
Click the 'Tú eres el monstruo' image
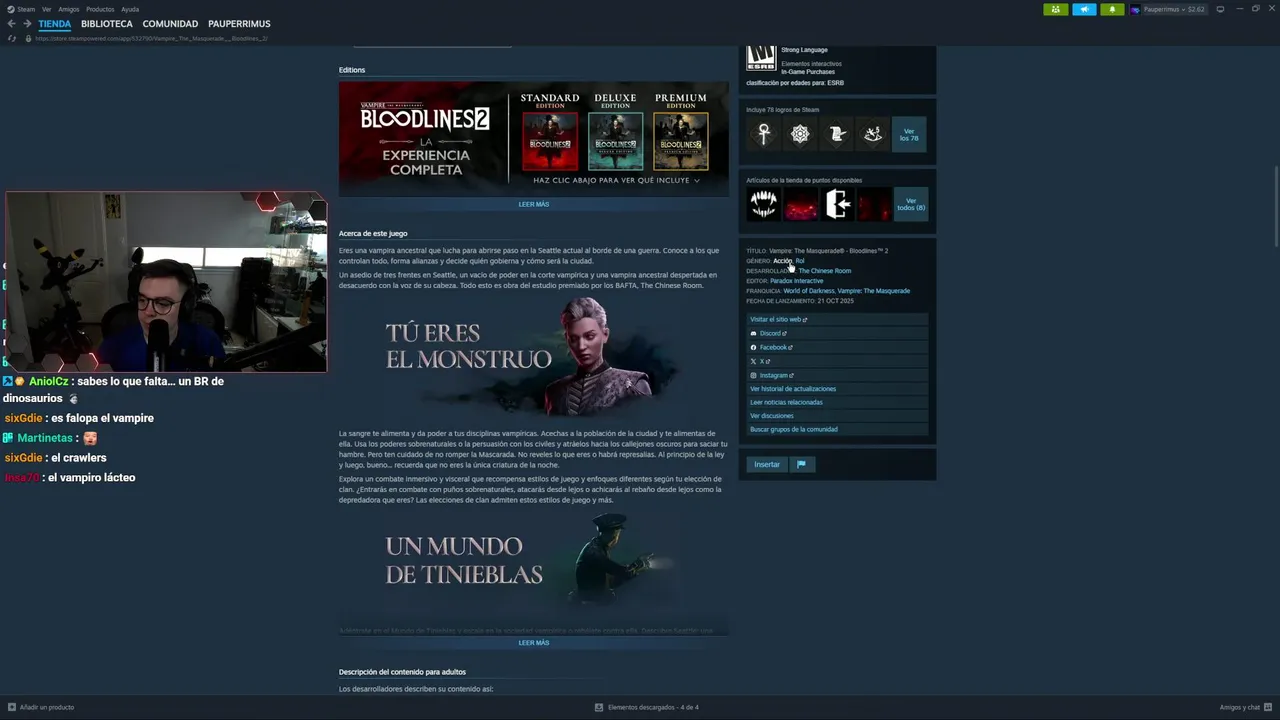[x=534, y=355]
